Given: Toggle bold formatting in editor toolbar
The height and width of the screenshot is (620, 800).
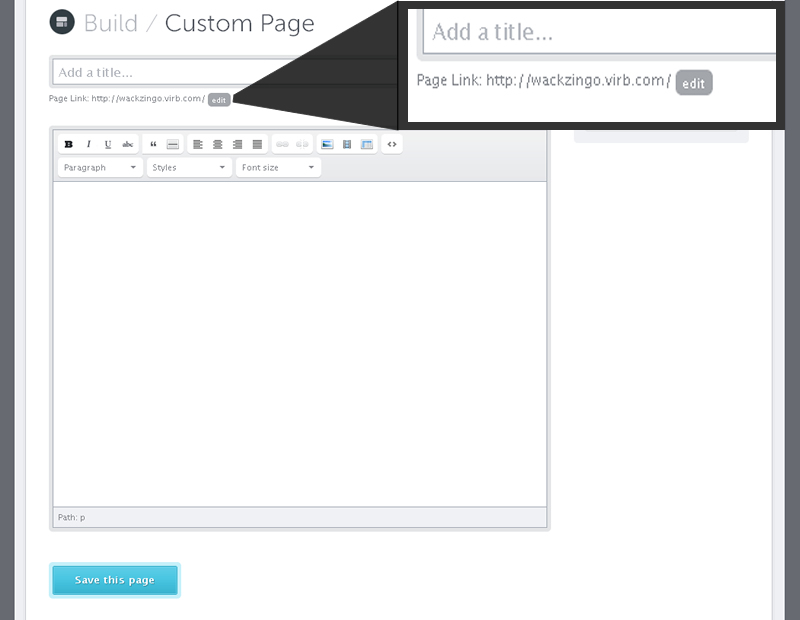Looking at the screenshot, I should coord(68,144).
